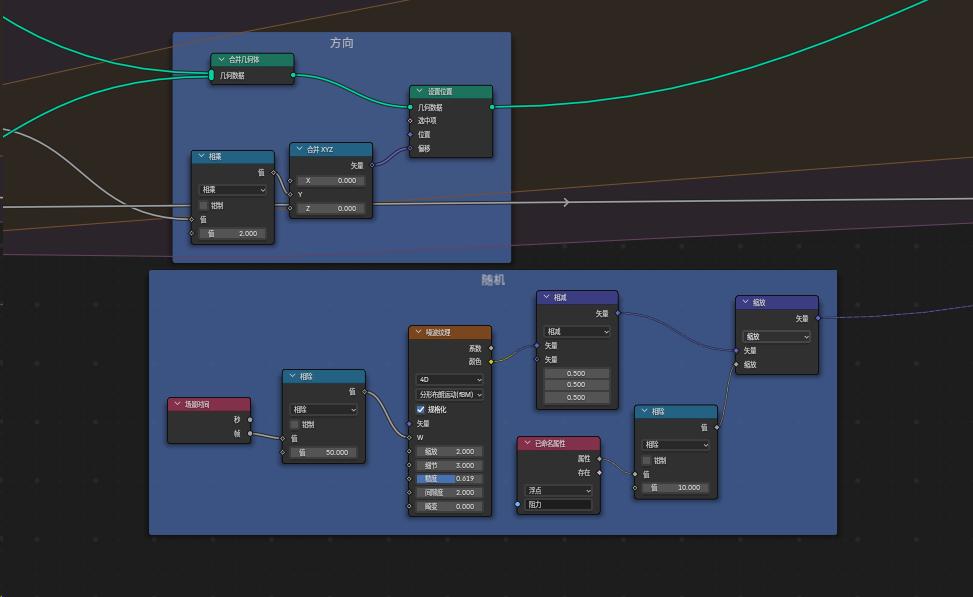Image resolution: width=973 pixels, height=597 pixels.
Task: Click the 糙度 0.619 slider
Action: [x=449, y=478]
